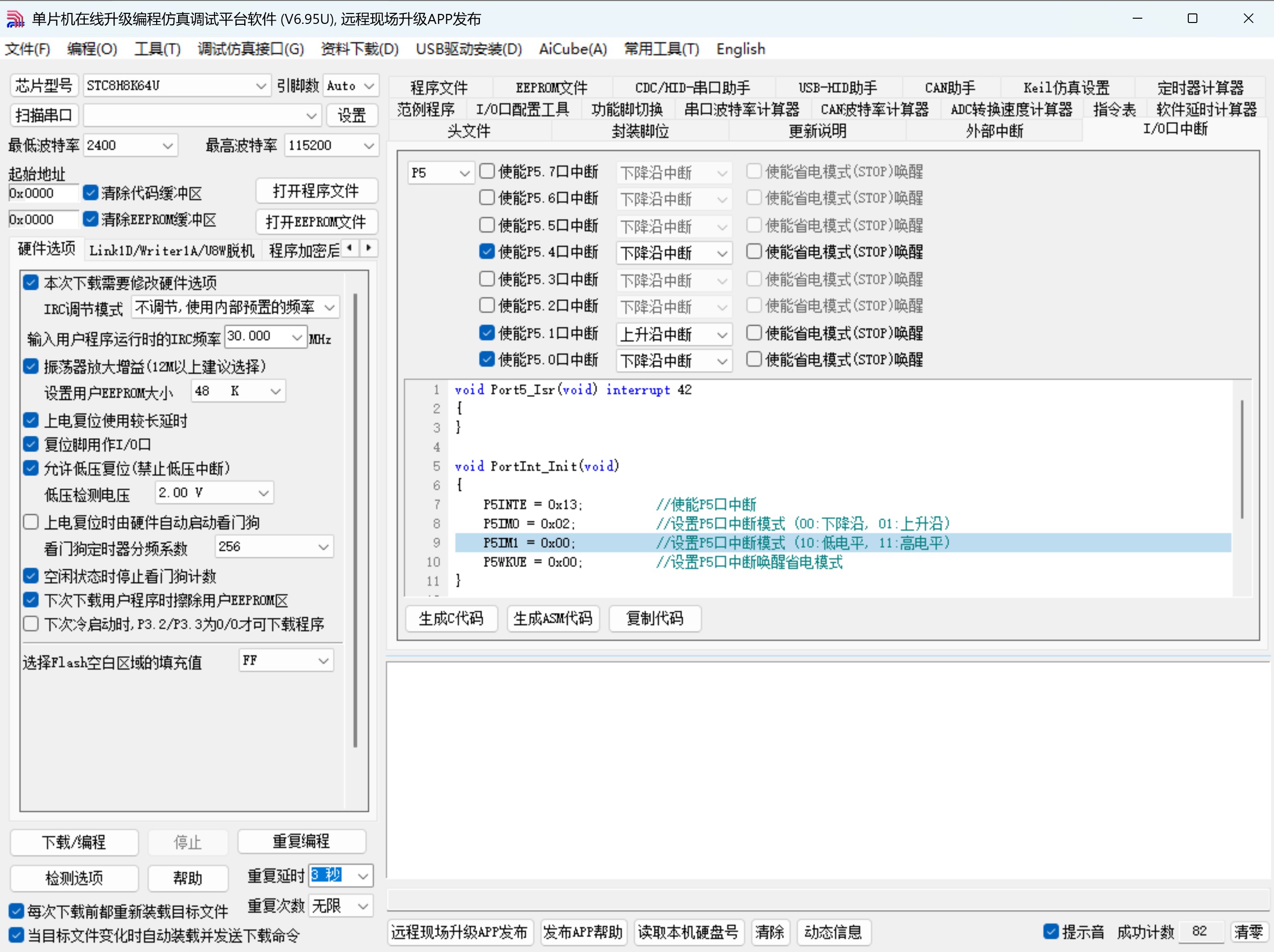Switch to 程序文件 tab

(x=440, y=88)
